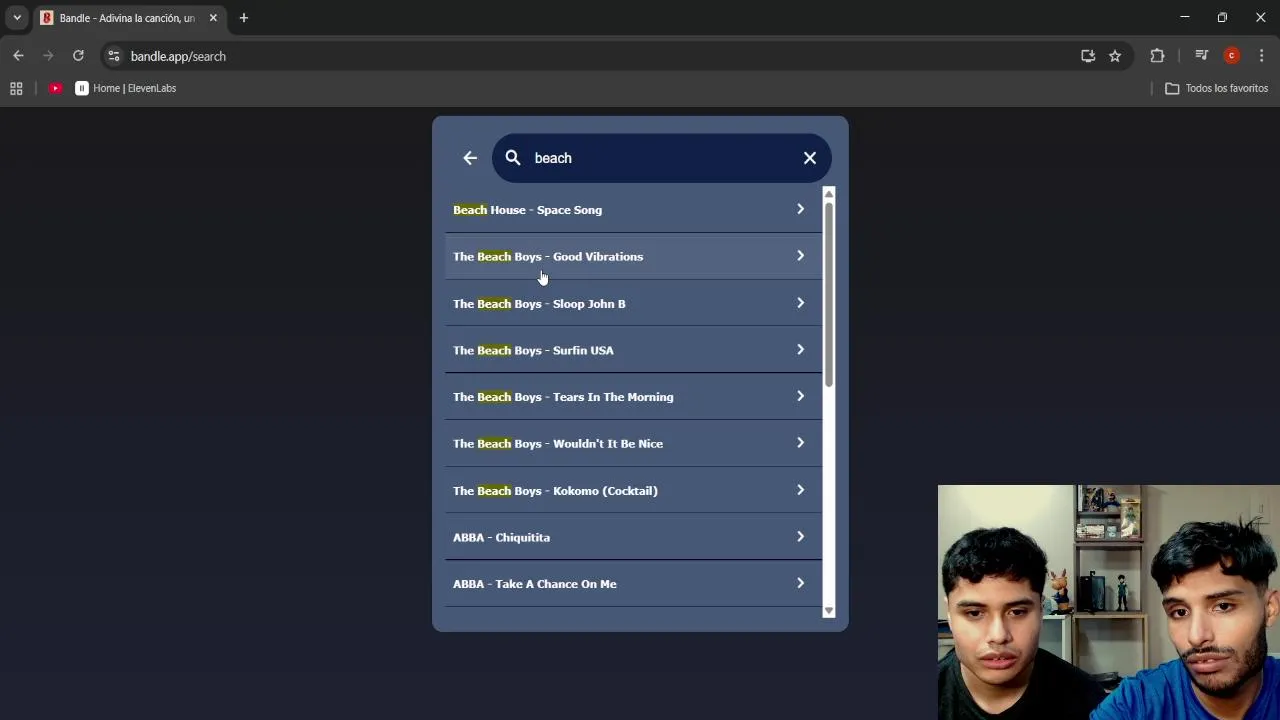This screenshot has height=720, width=1280.
Task: Click the results list scrollbar thumb
Action: 829,295
